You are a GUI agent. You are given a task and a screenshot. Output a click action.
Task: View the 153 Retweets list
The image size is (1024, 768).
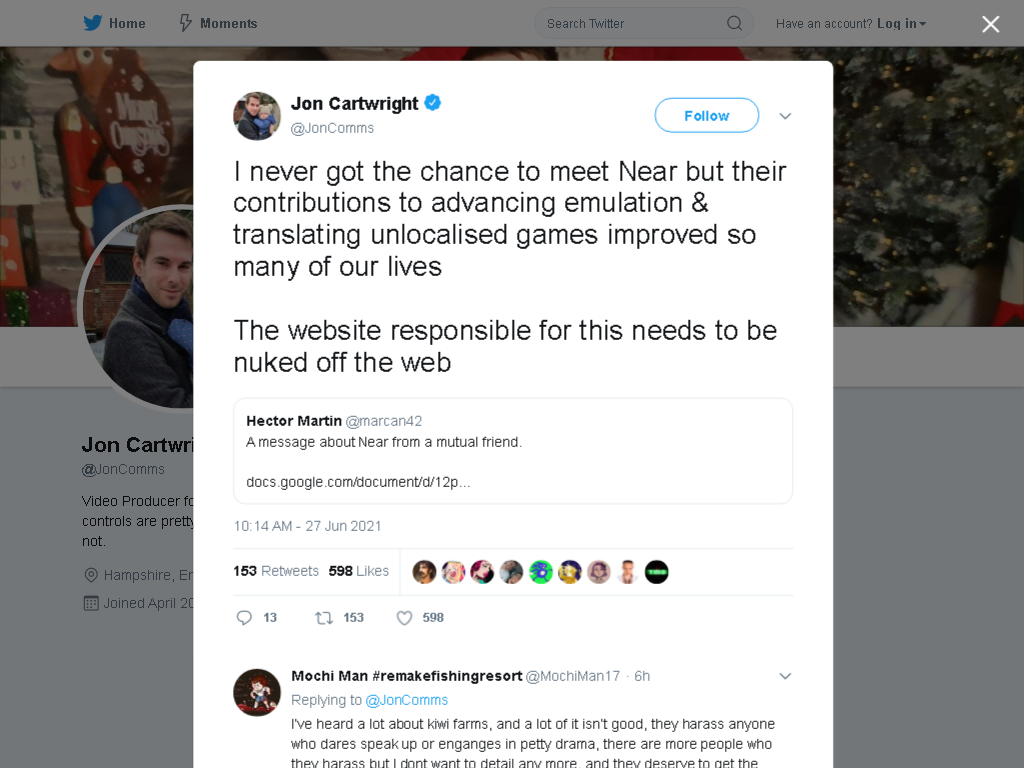pos(276,571)
